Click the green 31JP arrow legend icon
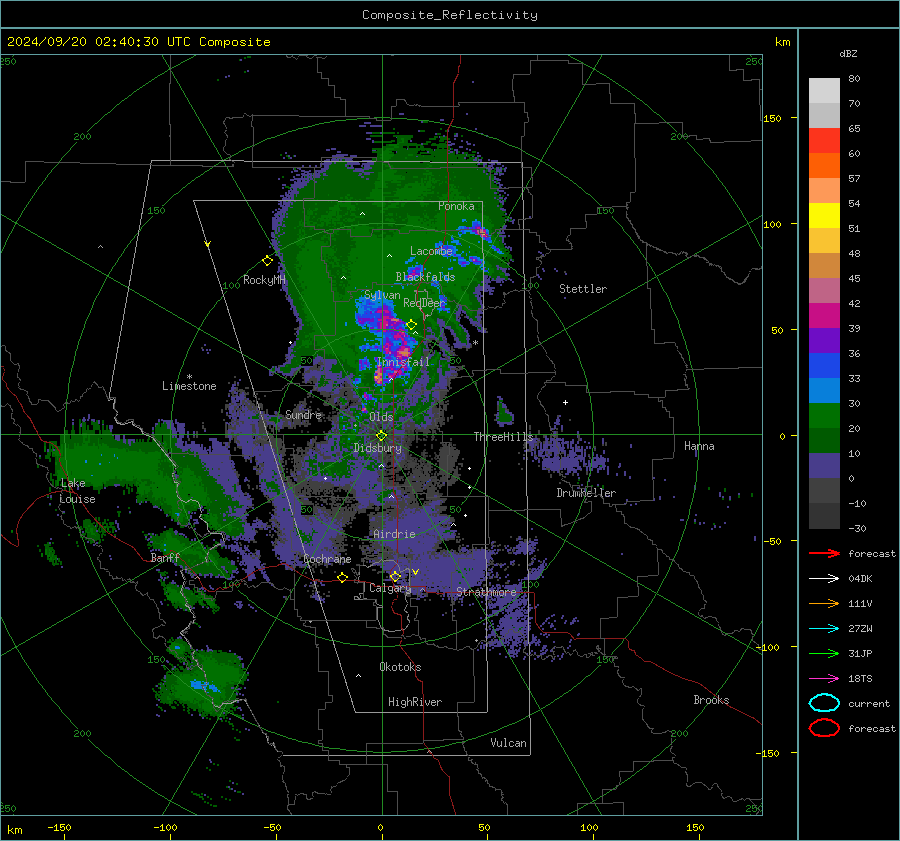The width and height of the screenshot is (900, 841). coord(824,653)
